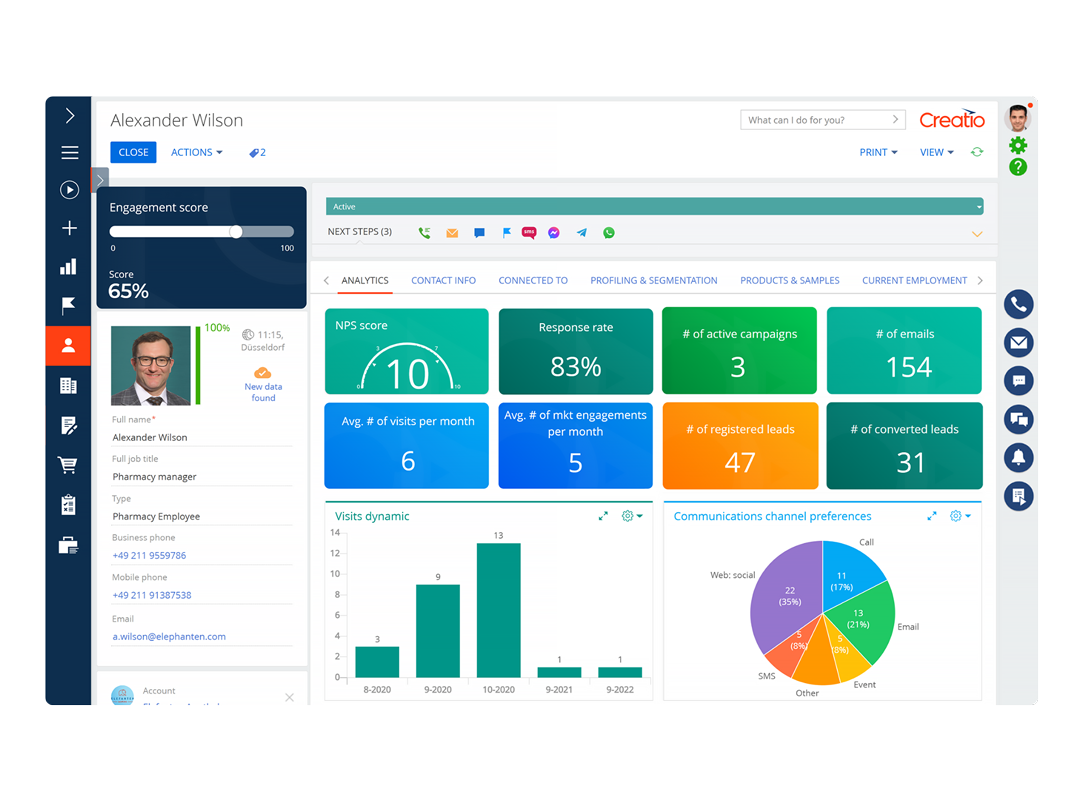Open the PROFILING & SEGMENTATION tab

(x=653, y=280)
